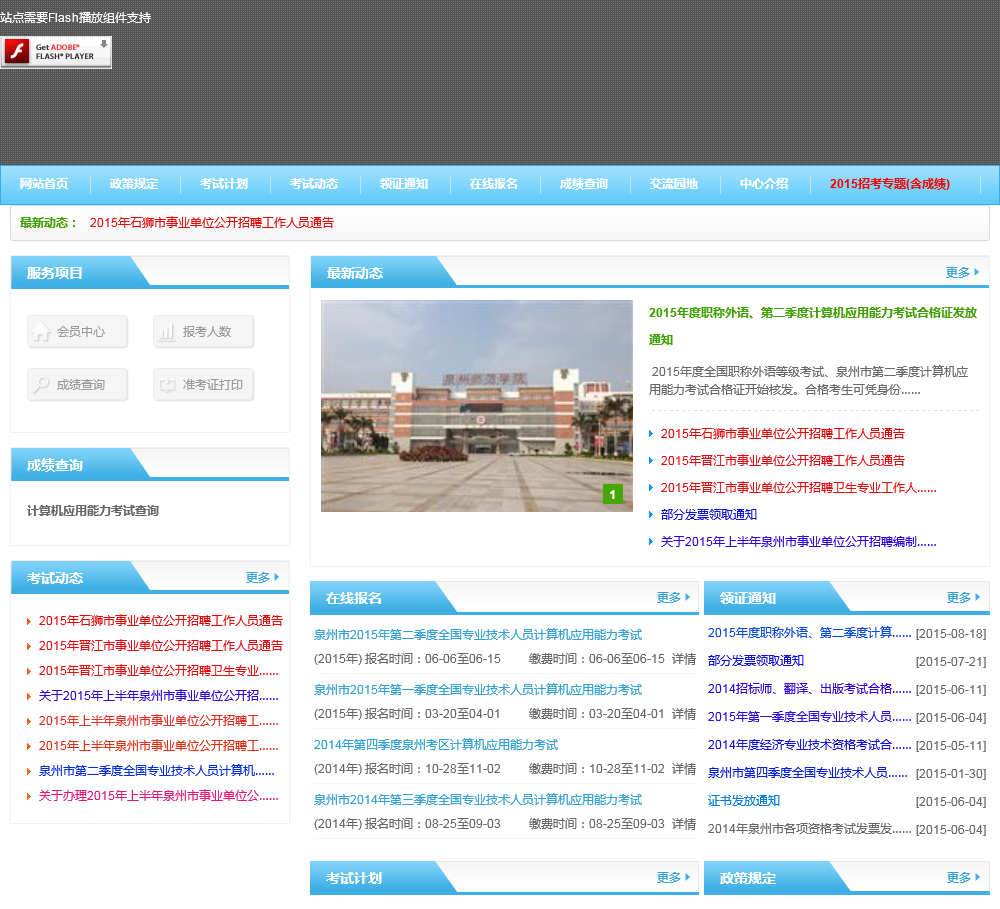
Task: Open 晋江市招聘卫生专业 notice in 最新动态 list
Action: click(798, 488)
